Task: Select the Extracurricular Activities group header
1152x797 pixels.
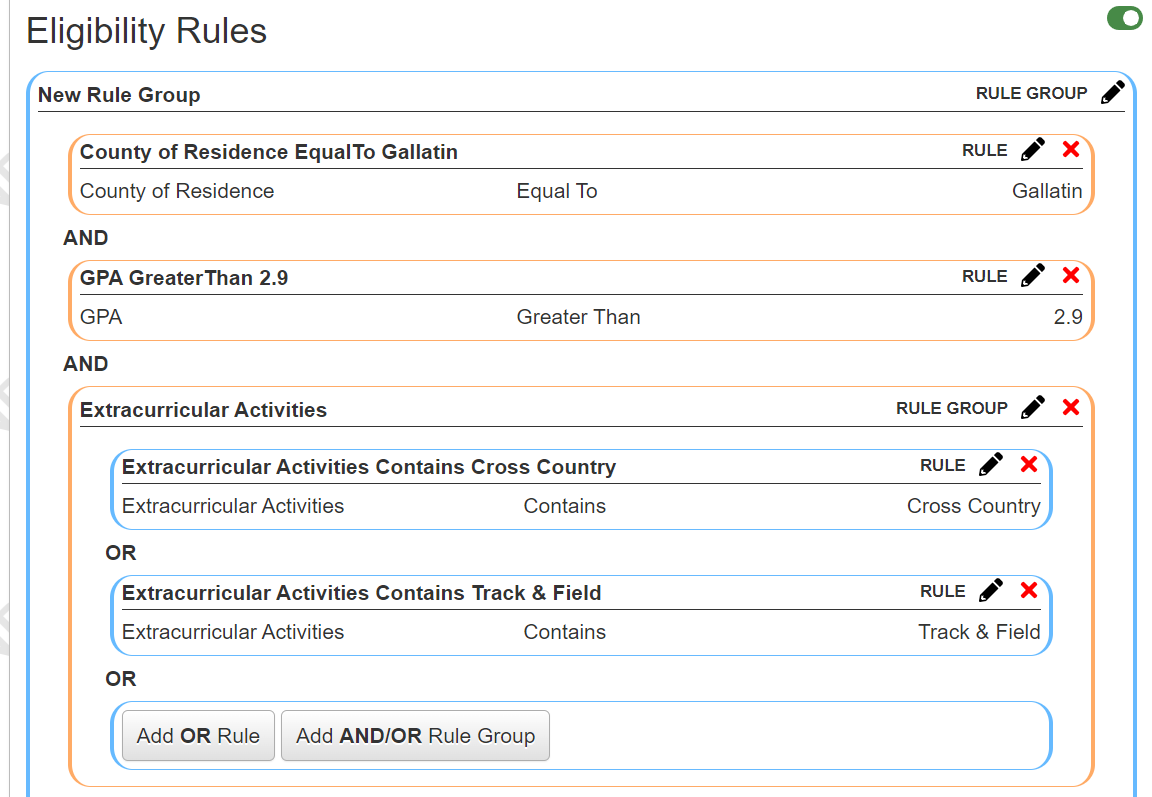Action: pos(204,409)
